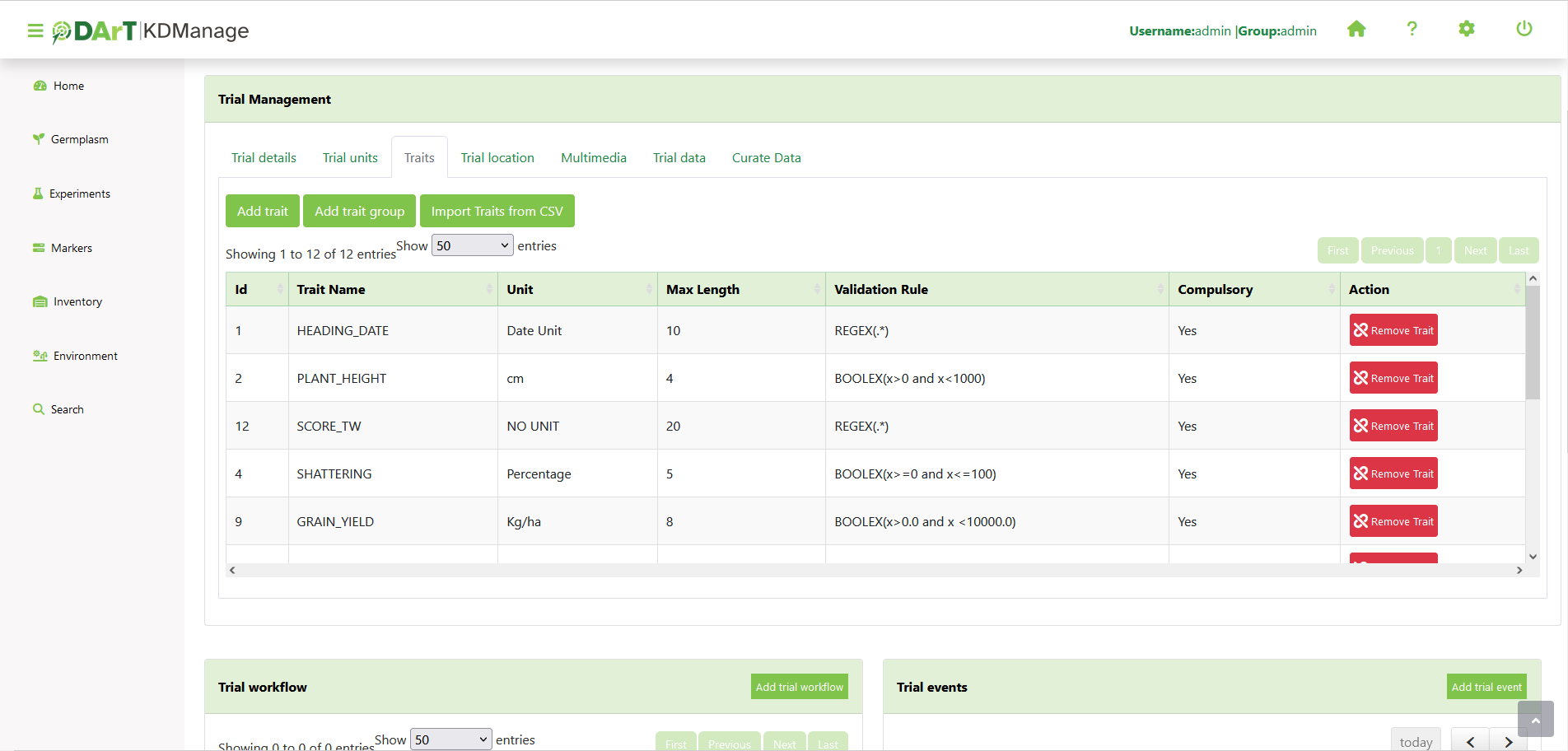
Task: Go to Markers in the sidebar
Action: click(71, 248)
